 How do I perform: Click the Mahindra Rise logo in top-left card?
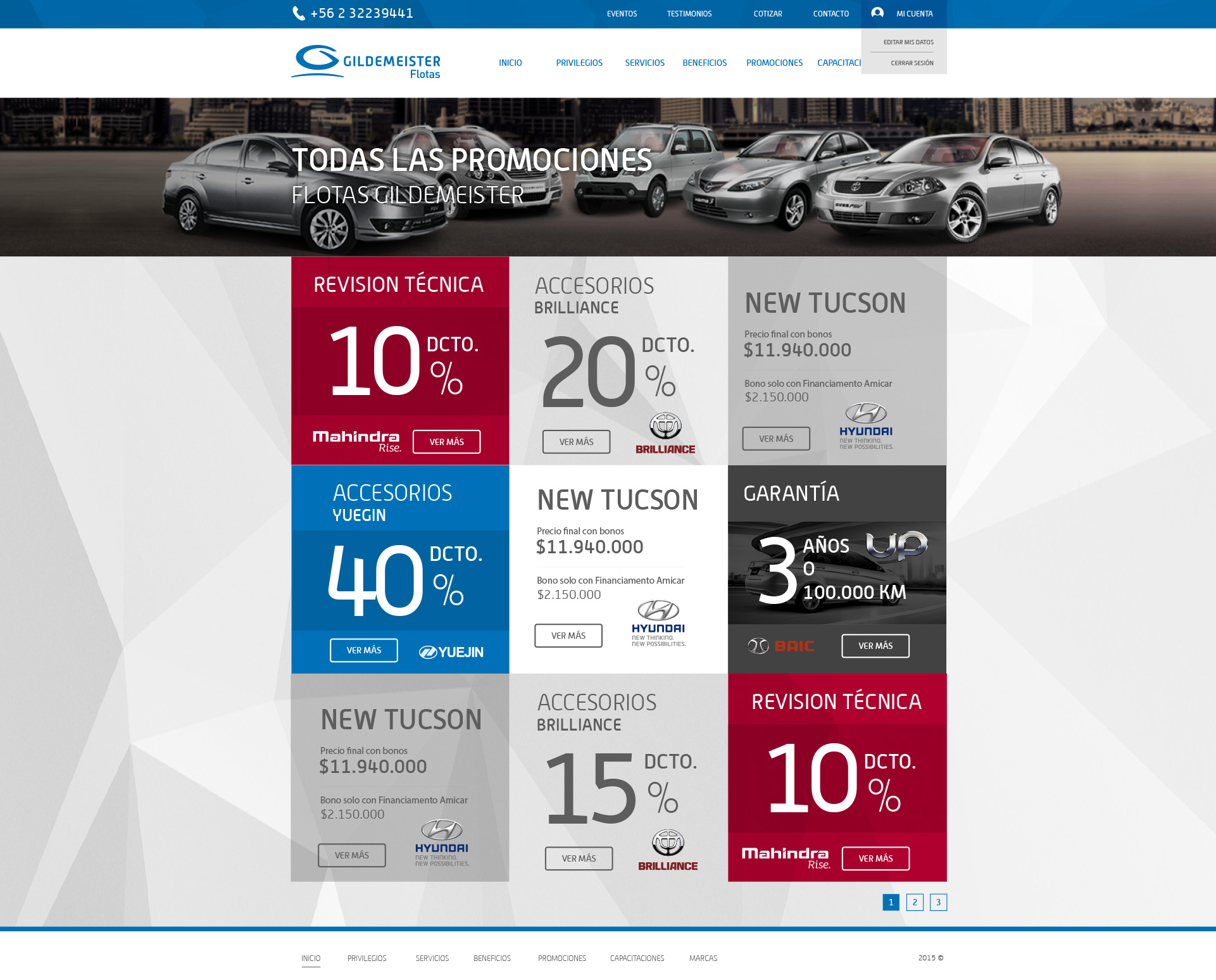point(357,441)
